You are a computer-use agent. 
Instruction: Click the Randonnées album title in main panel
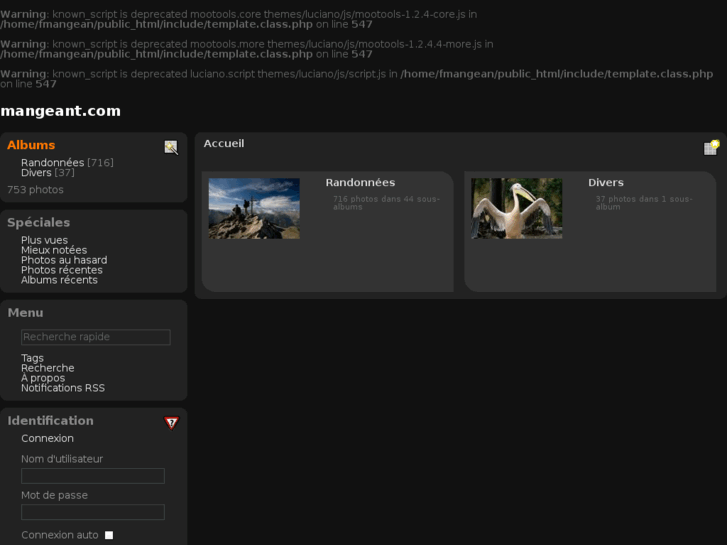pyautogui.click(x=360, y=183)
